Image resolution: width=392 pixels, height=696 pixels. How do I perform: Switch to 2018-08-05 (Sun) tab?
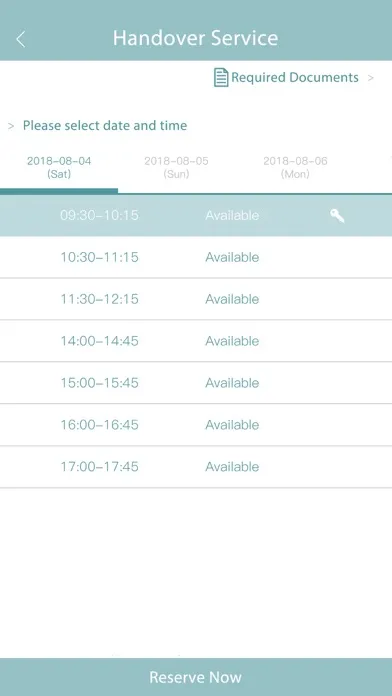176,167
